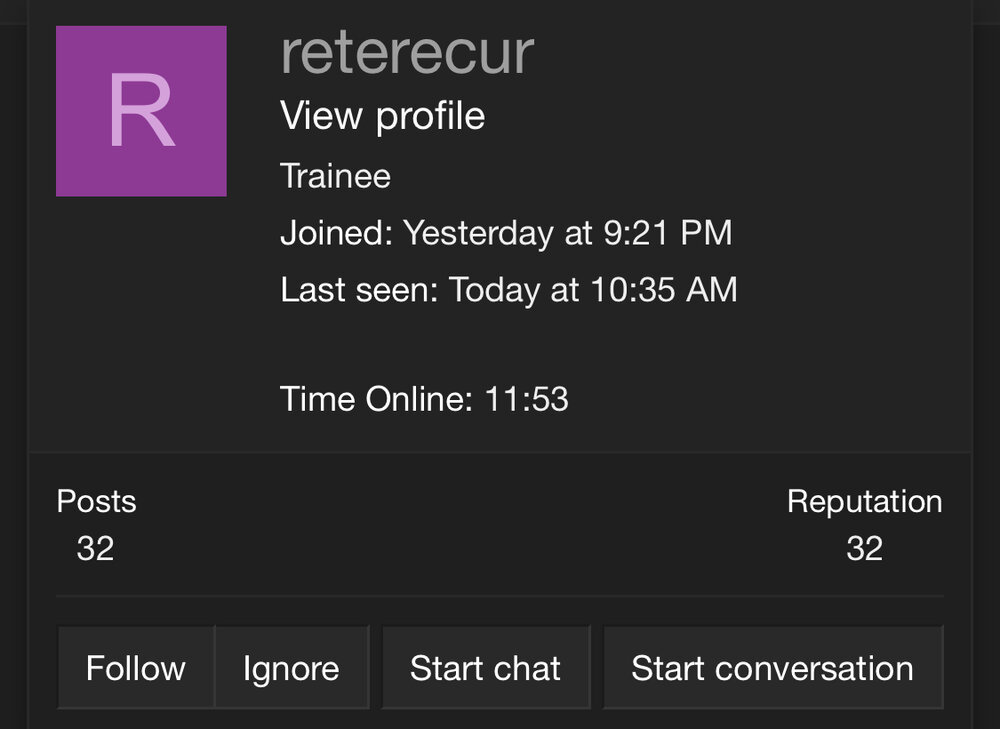Click the Posts label
This screenshot has width=1000, height=729.
(96, 501)
